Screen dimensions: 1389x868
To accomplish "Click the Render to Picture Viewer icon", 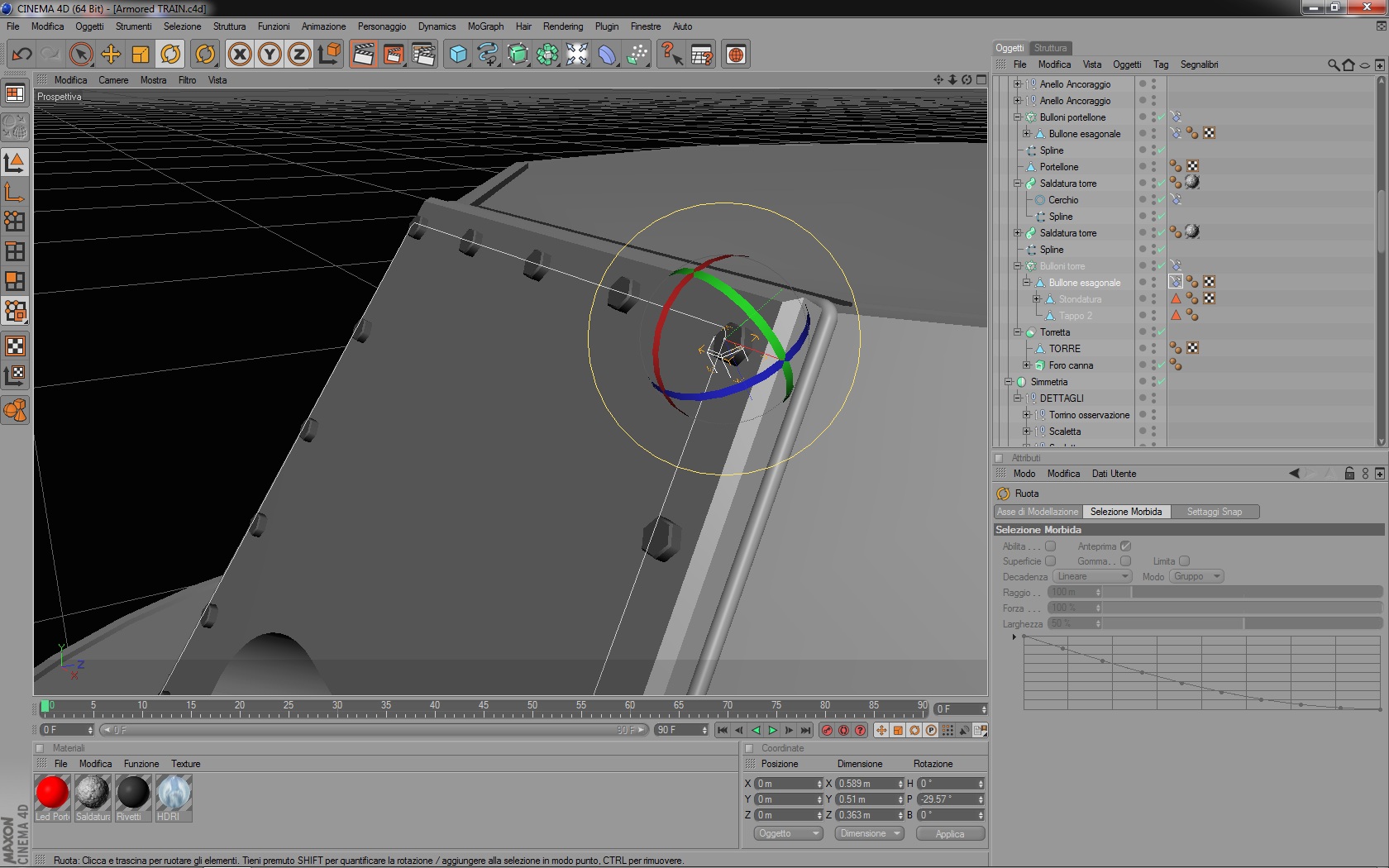I will (x=394, y=55).
